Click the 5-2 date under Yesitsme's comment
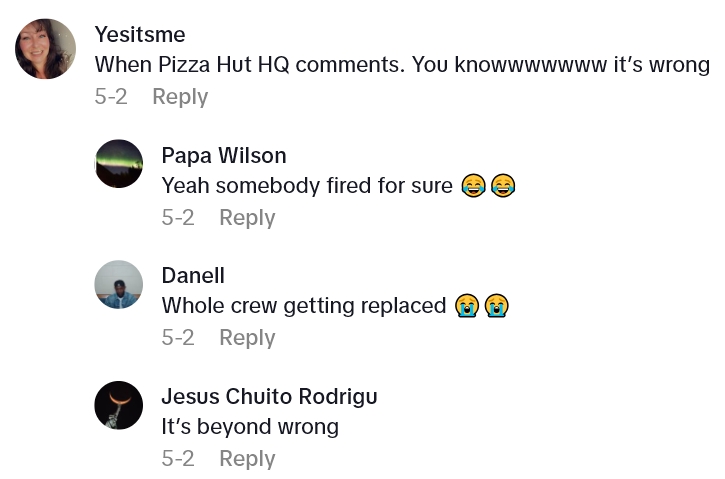Image resolution: width=725 pixels, height=479 pixels. point(111,97)
